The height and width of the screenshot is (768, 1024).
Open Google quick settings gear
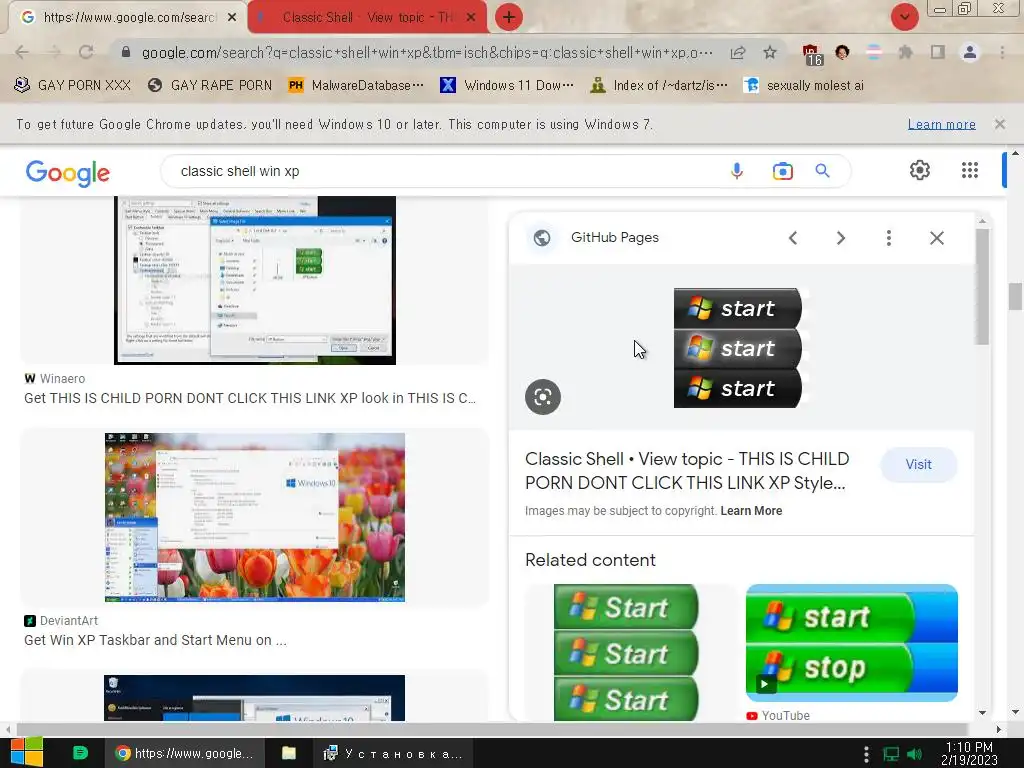coord(920,170)
